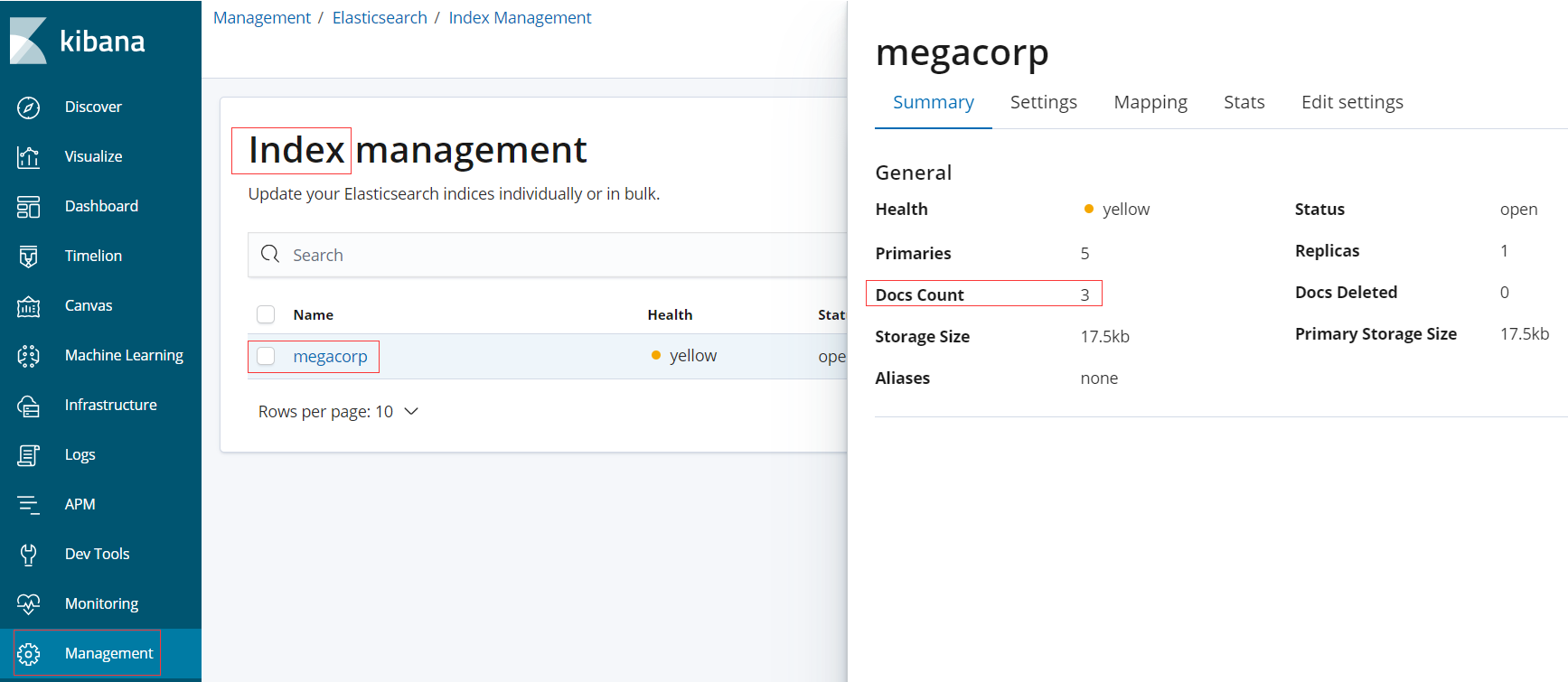Image resolution: width=1568 pixels, height=682 pixels.
Task: Open the megacorp index link
Action: click(x=330, y=356)
